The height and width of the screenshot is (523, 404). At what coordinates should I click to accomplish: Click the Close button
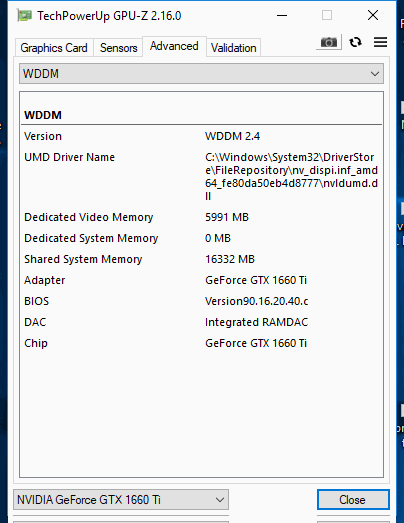pos(353,500)
